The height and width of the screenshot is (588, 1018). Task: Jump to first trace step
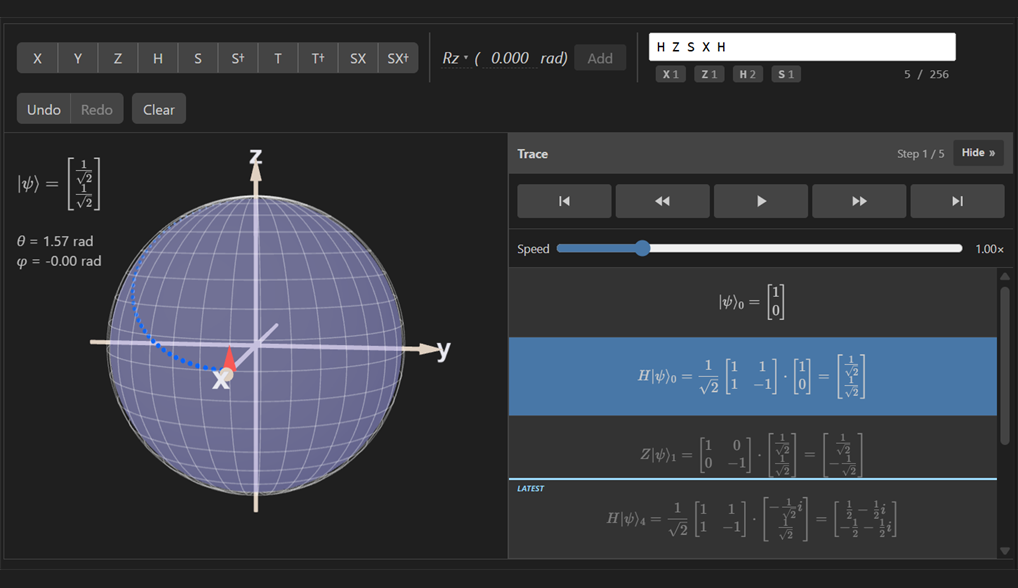click(564, 201)
